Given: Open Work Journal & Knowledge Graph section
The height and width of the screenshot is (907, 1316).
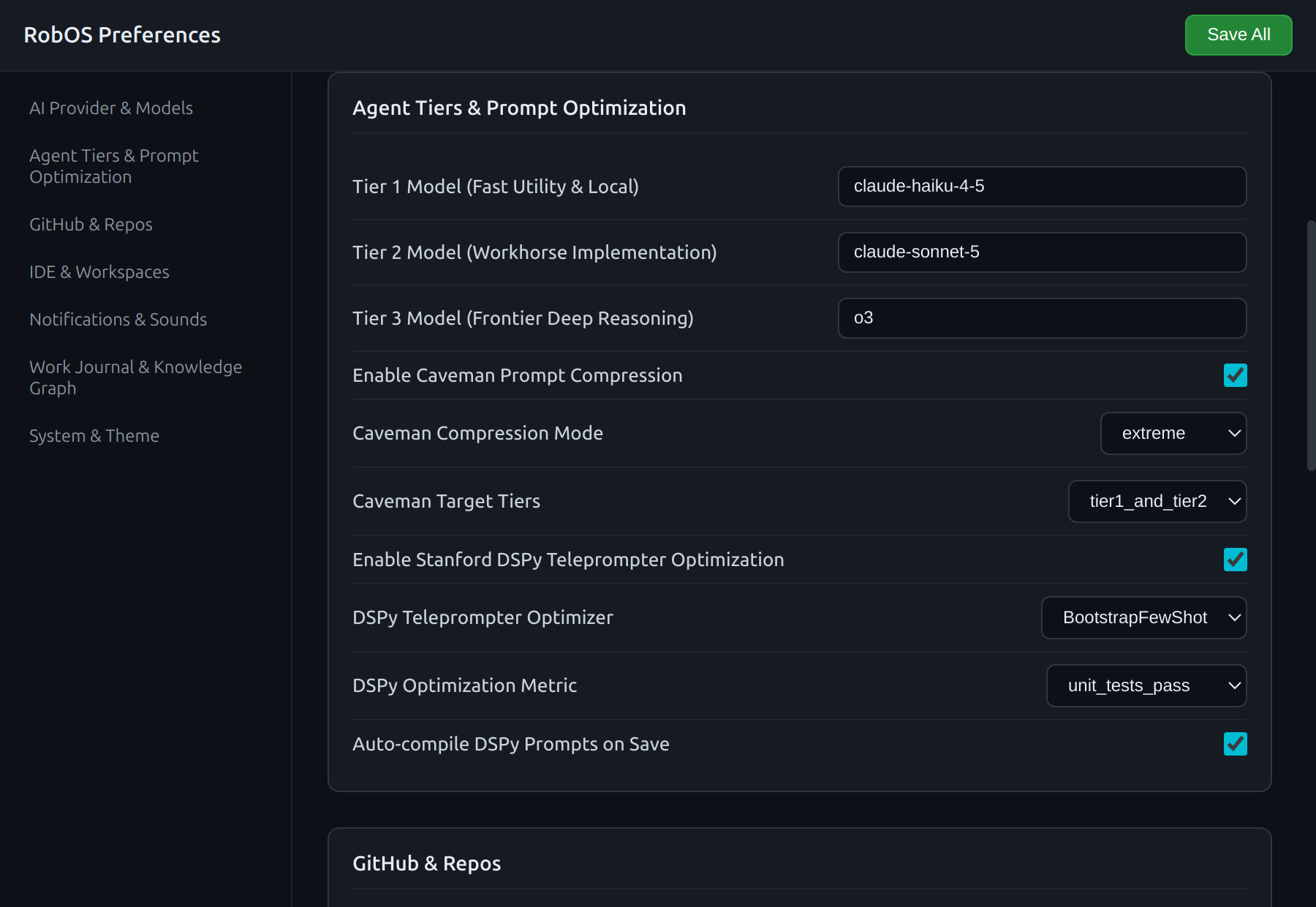Looking at the screenshot, I should 136,377.
